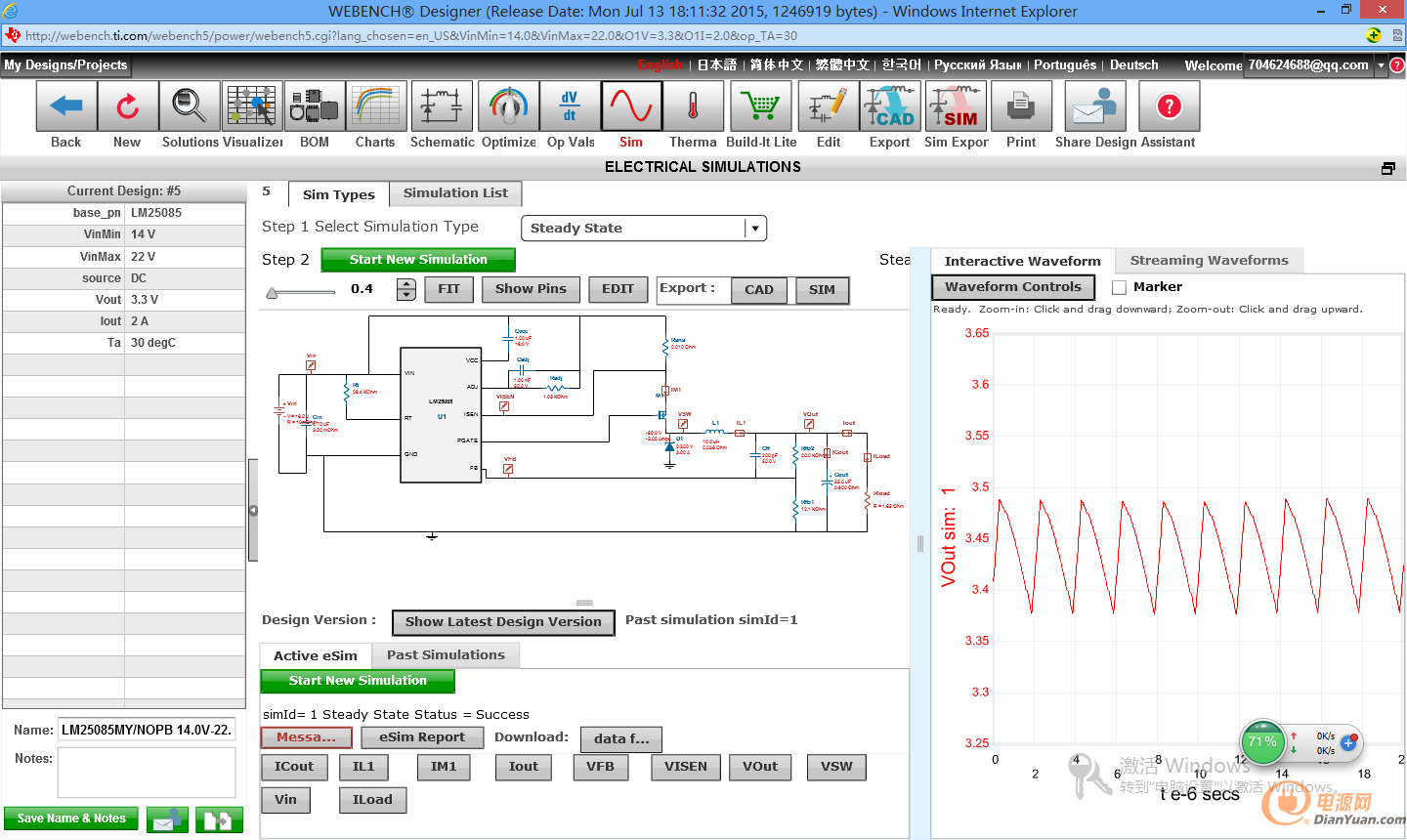Viewport: 1407px width, 840px height.
Task: Plot the ICout waveform button
Action: pyautogui.click(x=294, y=768)
